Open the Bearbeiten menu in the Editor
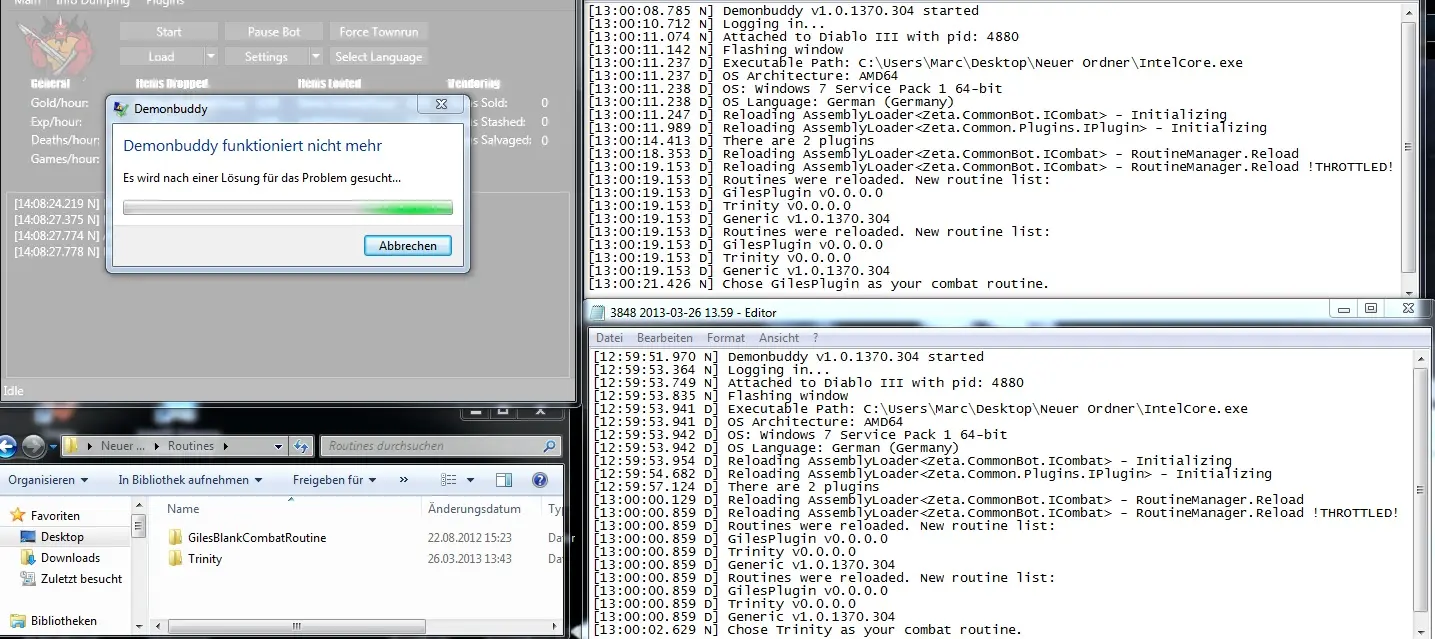 (665, 338)
